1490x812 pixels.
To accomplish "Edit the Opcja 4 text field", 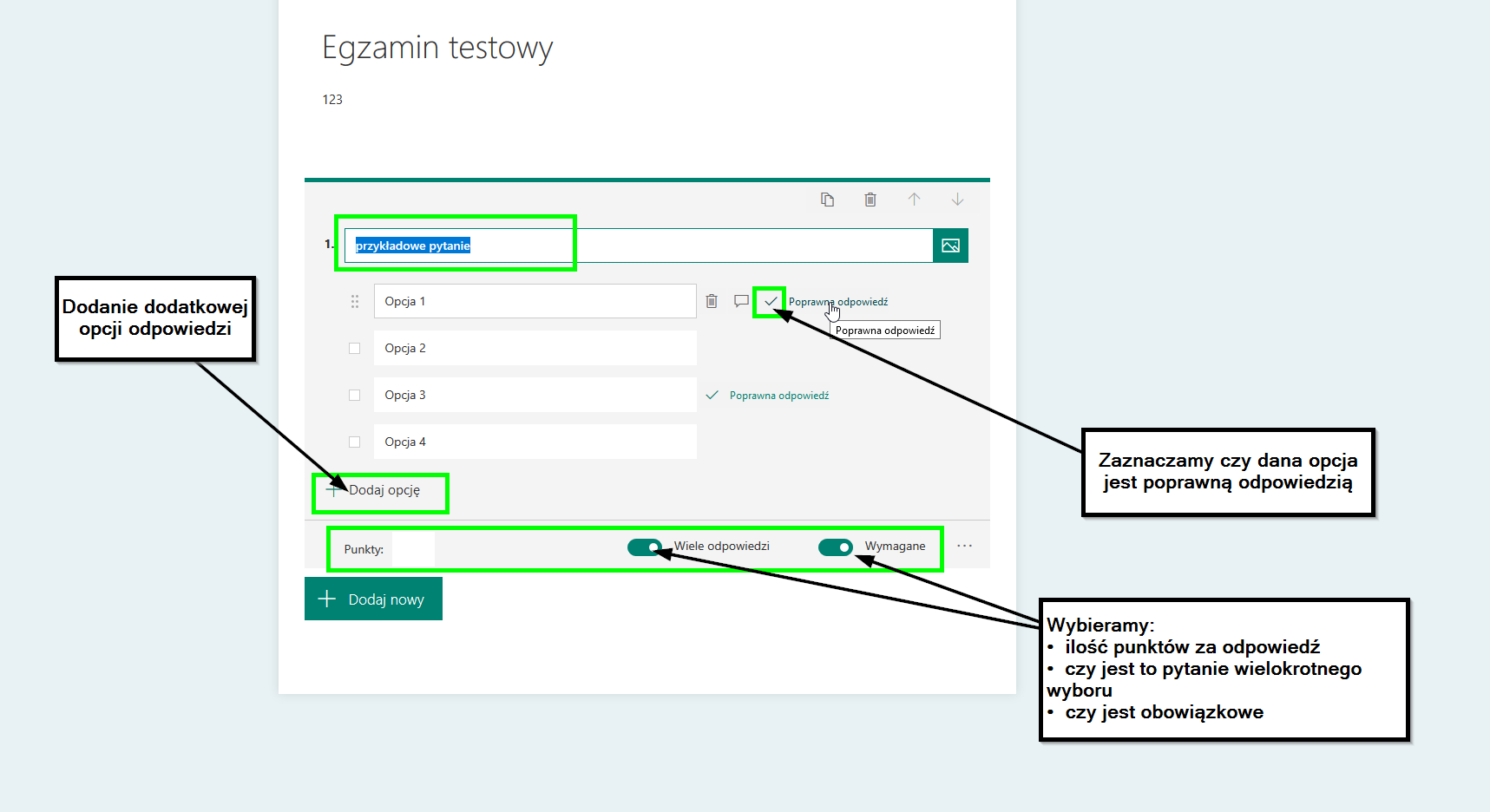I will [x=535, y=442].
